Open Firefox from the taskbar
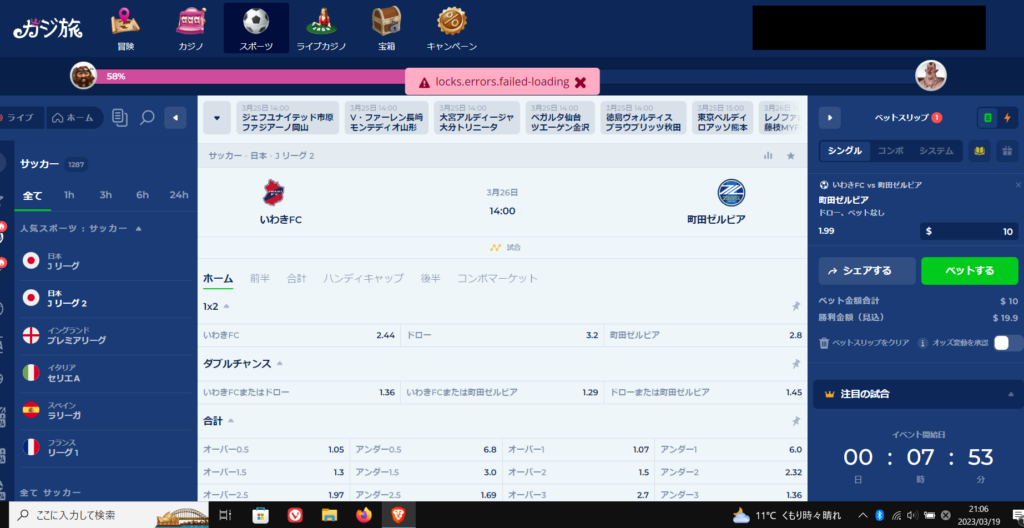 coord(364,515)
